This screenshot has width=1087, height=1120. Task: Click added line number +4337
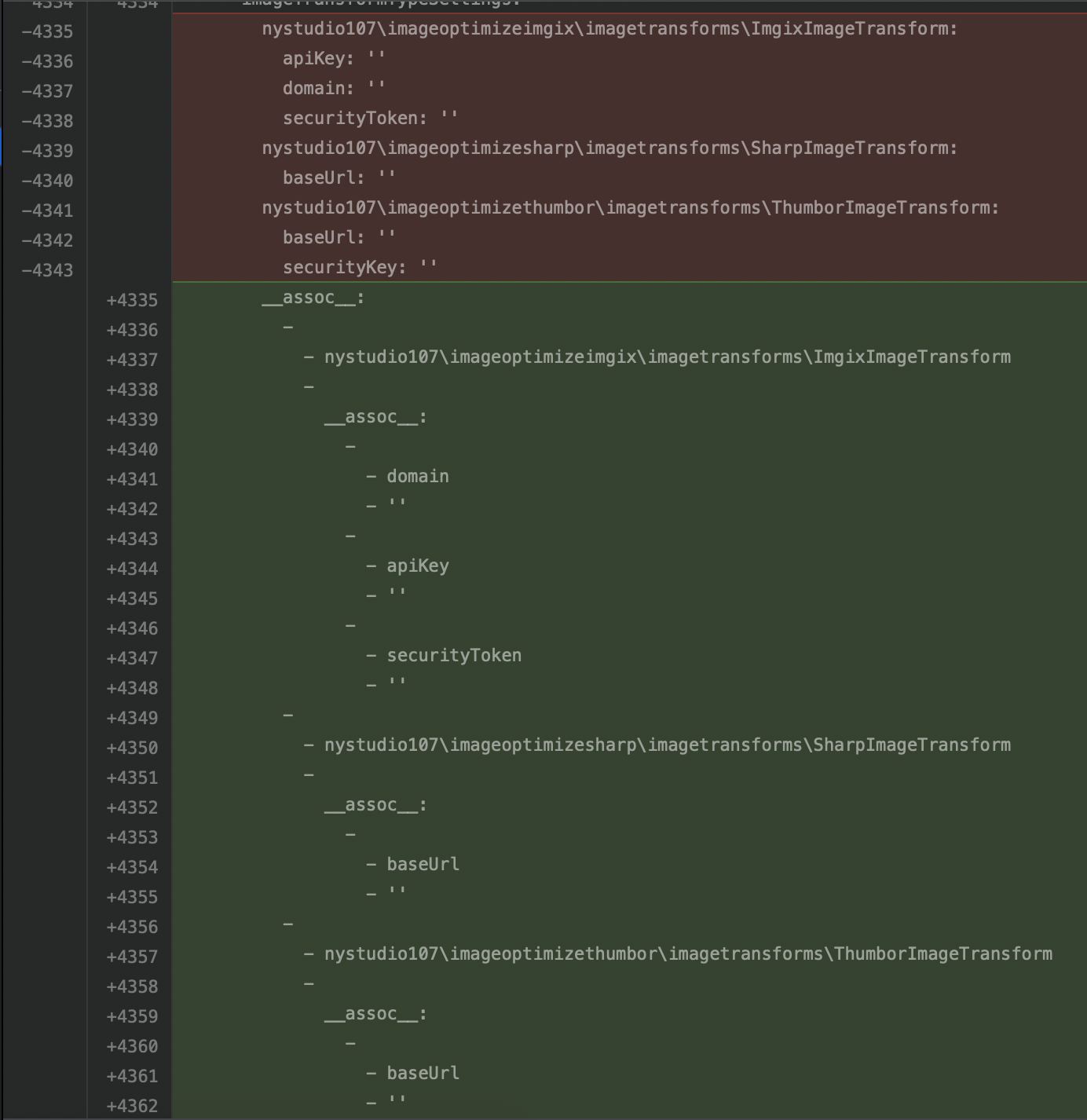click(132, 361)
